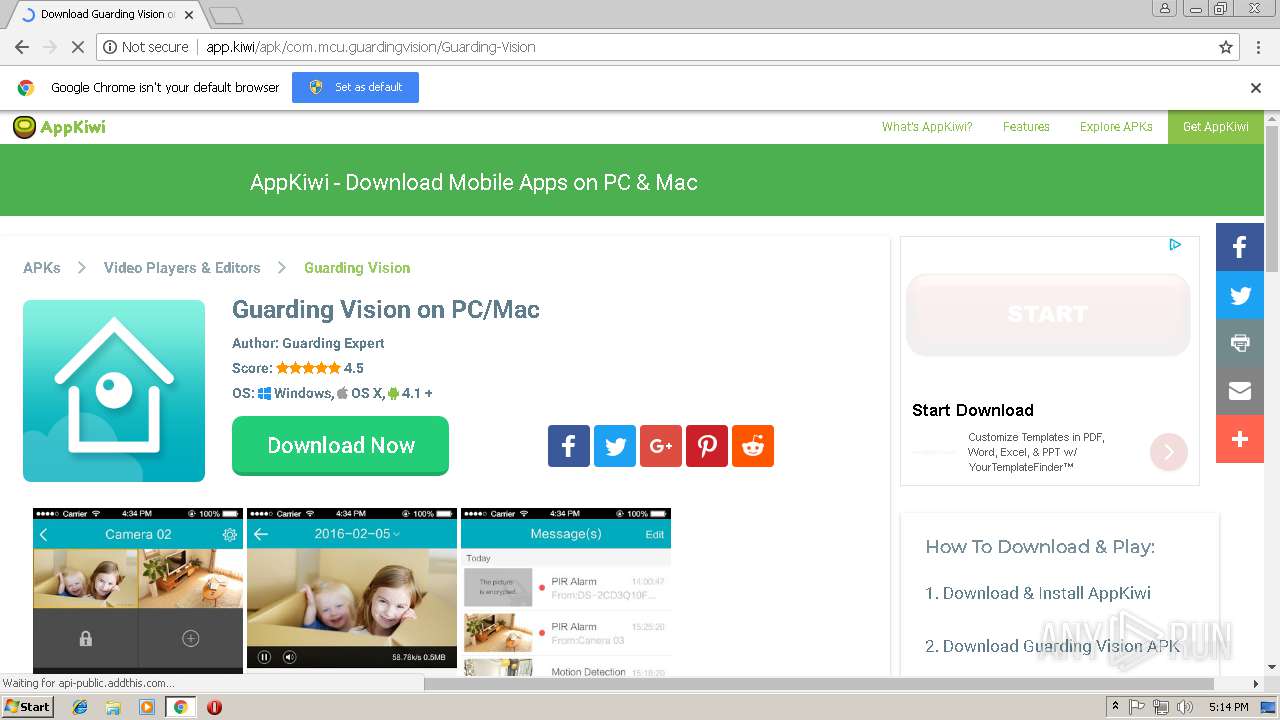This screenshot has height=720, width=1280.
Task: Select the Download Guarding Vision browser tab
Action: click(107, 14)
